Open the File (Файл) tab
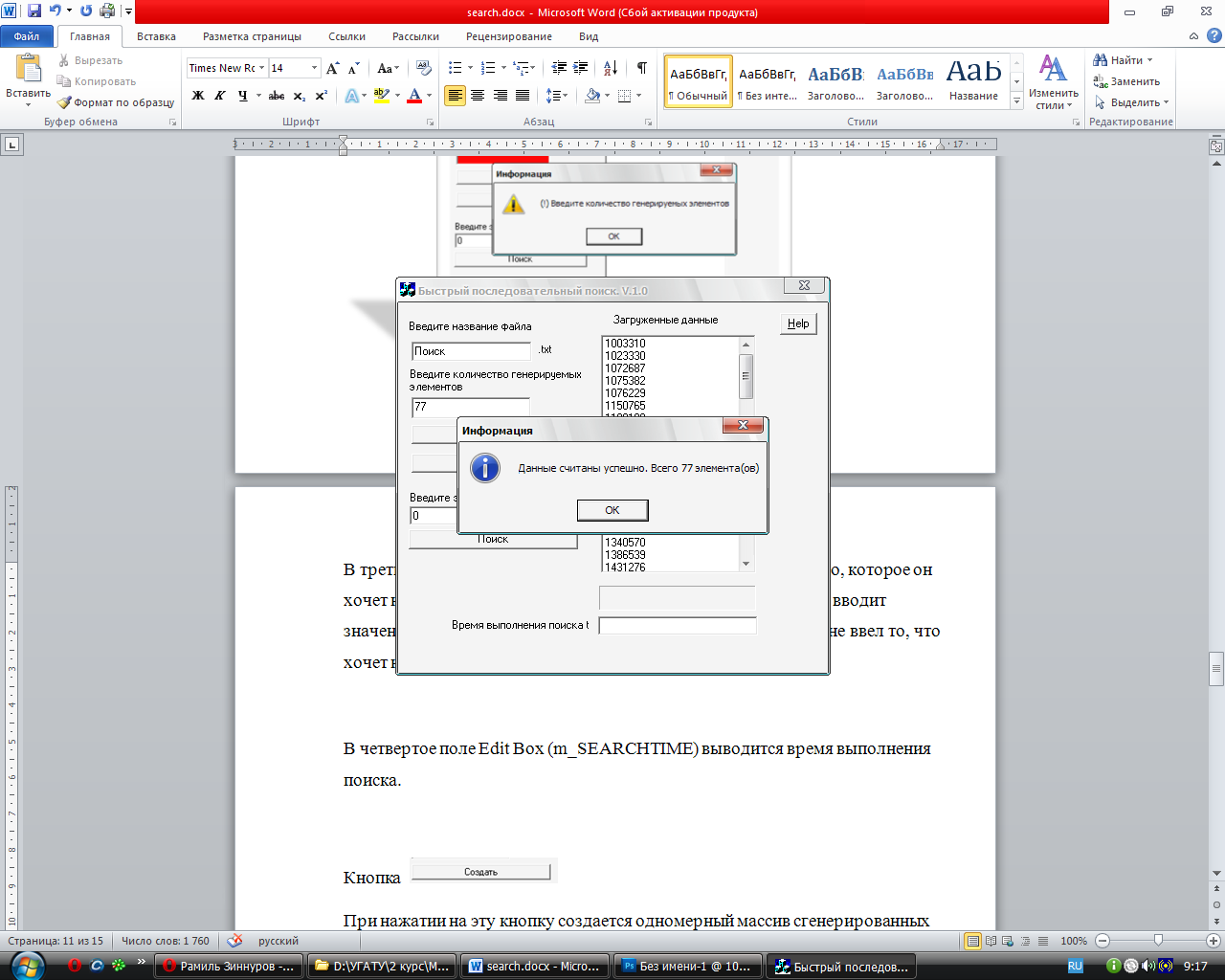Viewport: 1225px width, 980px height. 27,36
